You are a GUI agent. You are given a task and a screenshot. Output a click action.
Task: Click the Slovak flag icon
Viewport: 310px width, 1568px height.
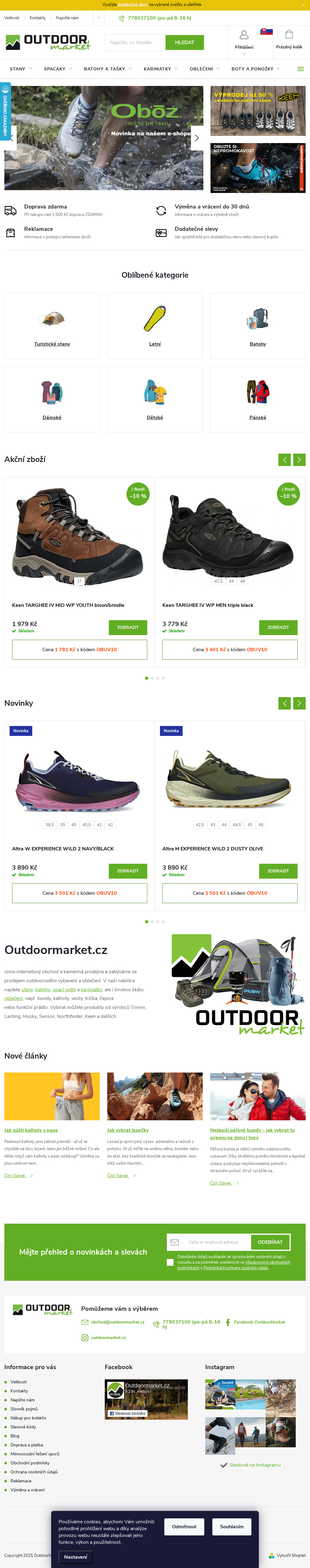click(x=266, y=31)
